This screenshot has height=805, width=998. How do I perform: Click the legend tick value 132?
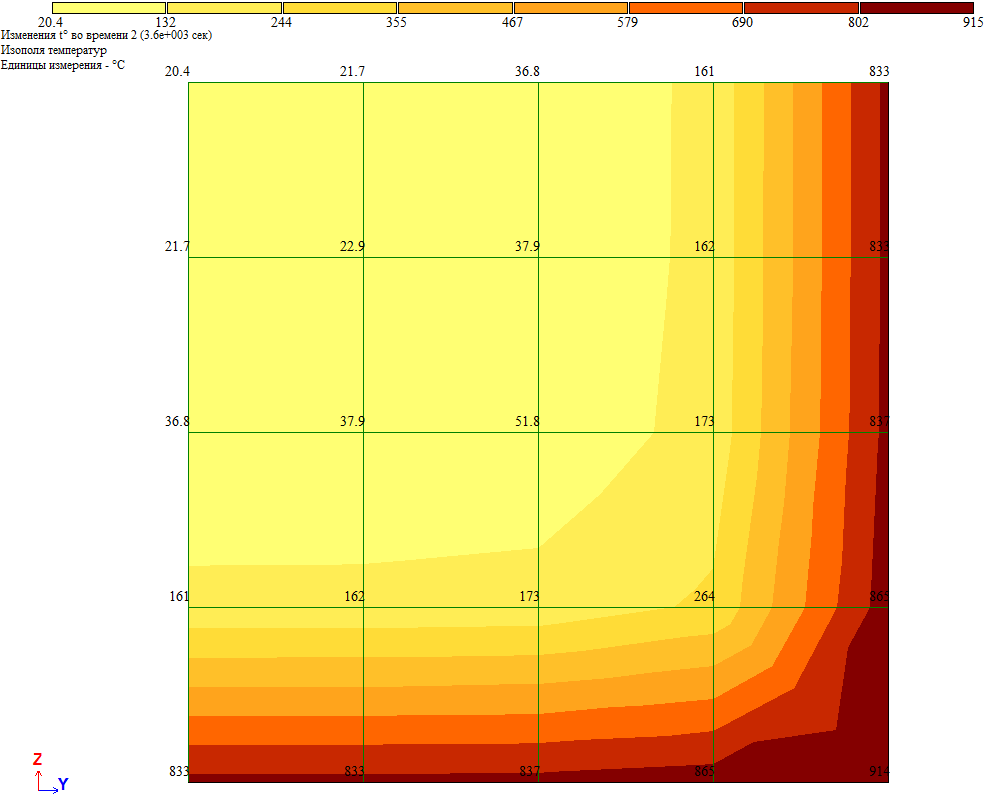coord(166,22)
